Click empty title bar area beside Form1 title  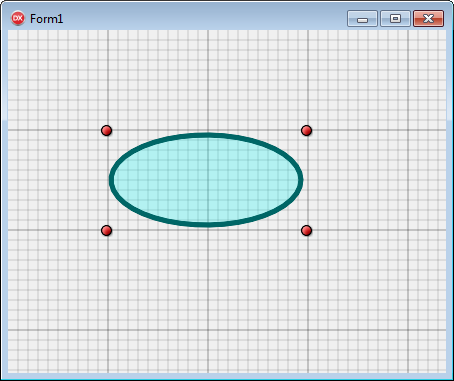[200, 18]
